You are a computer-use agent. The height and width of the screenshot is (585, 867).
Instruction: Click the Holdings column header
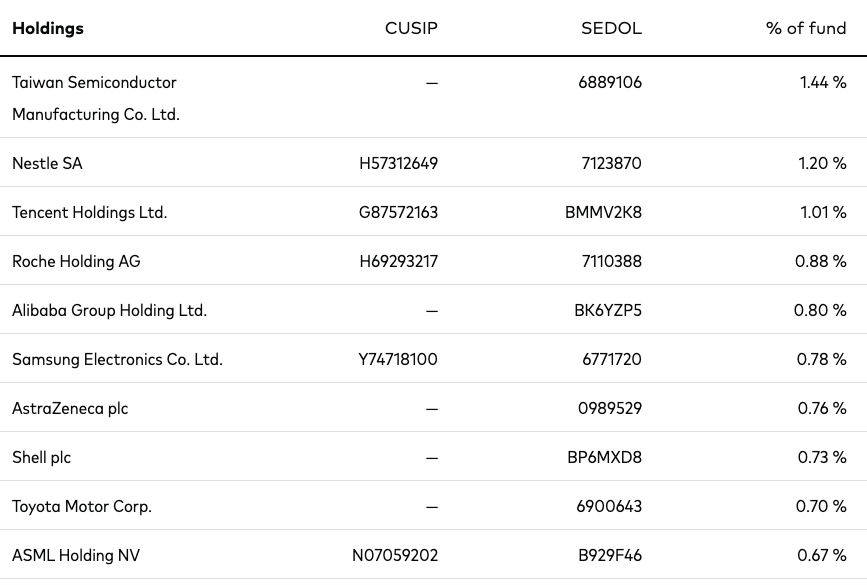[48, 28]
